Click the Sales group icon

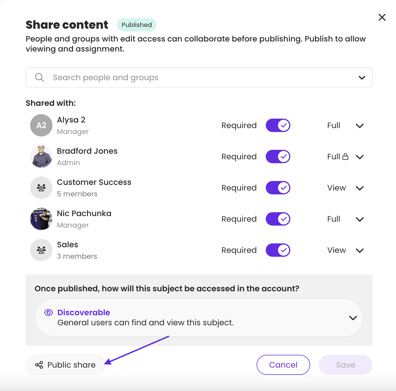pos(41,250)
